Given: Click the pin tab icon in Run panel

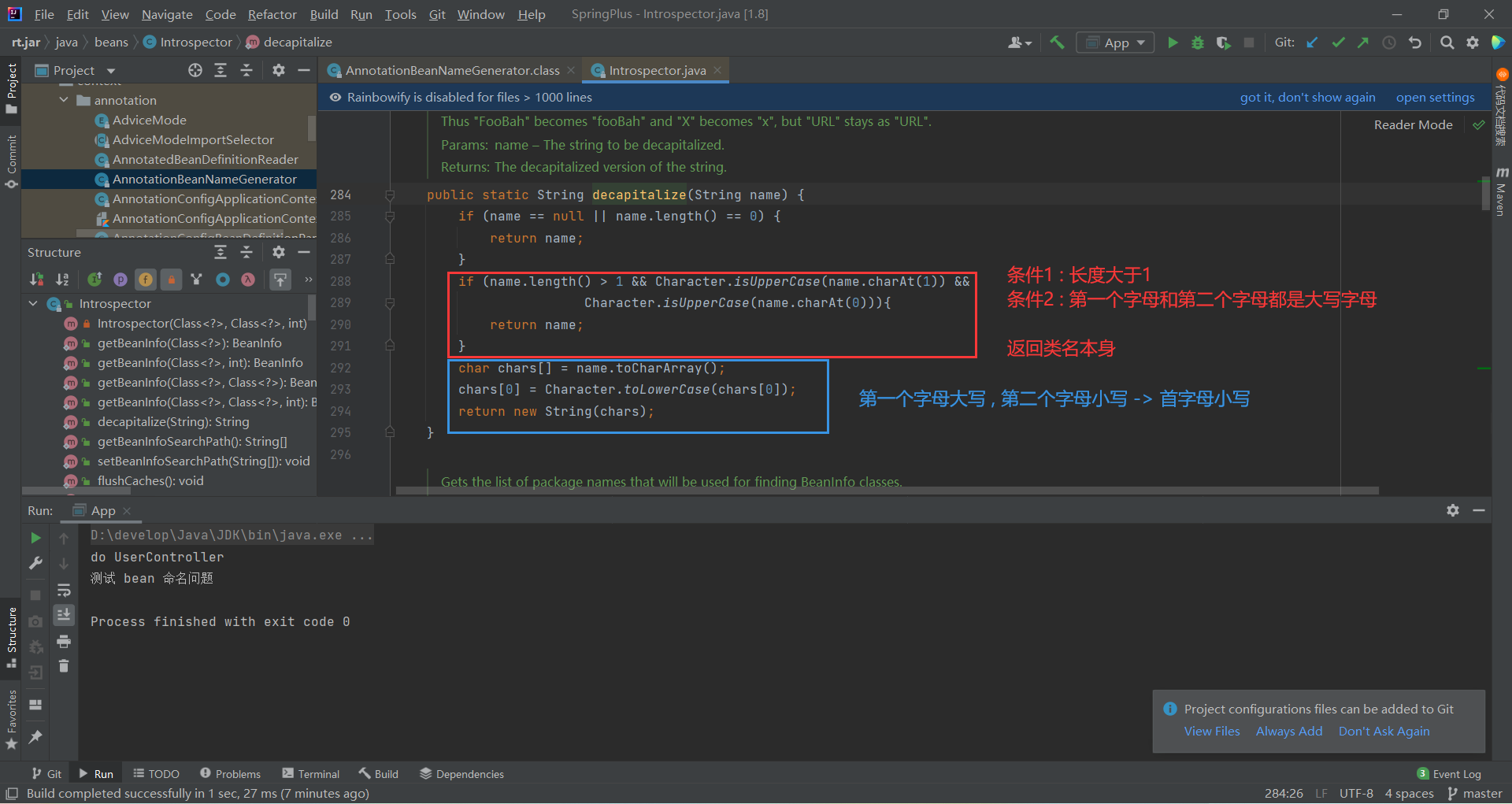Looking at the screenshot, I should [x=35, y=737].
